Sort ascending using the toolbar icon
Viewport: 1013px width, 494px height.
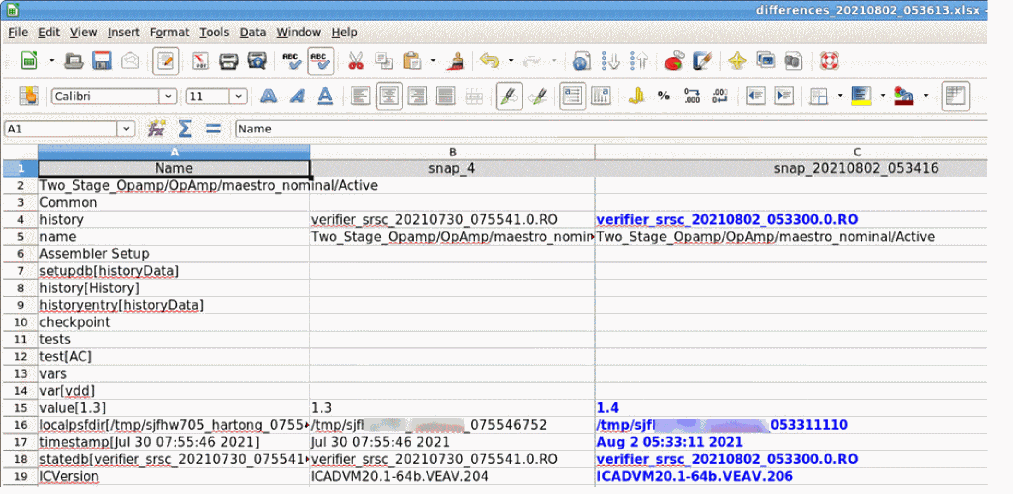tap(608, 61)
